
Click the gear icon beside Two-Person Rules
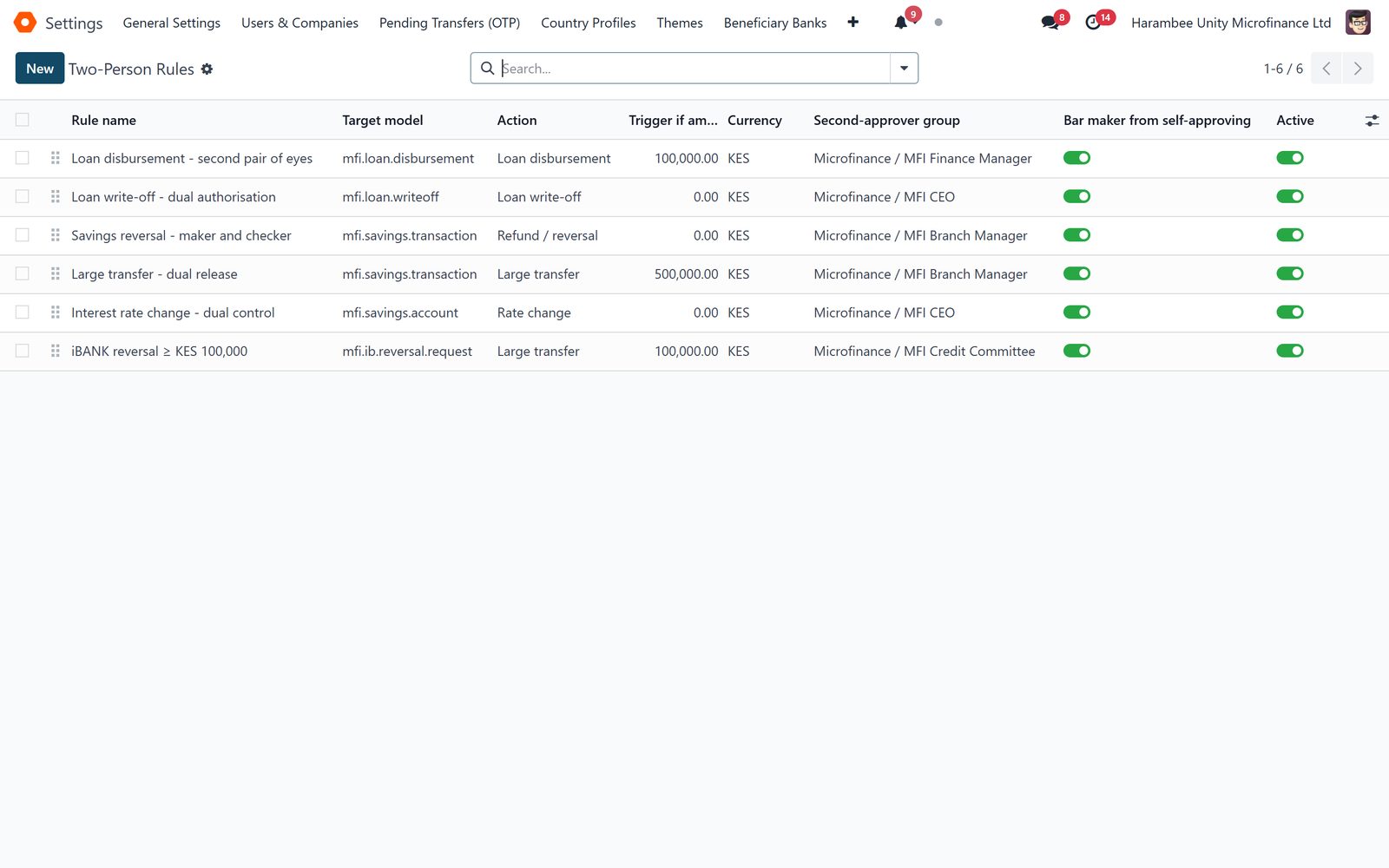pyautogui.click(x=207, y=69)
